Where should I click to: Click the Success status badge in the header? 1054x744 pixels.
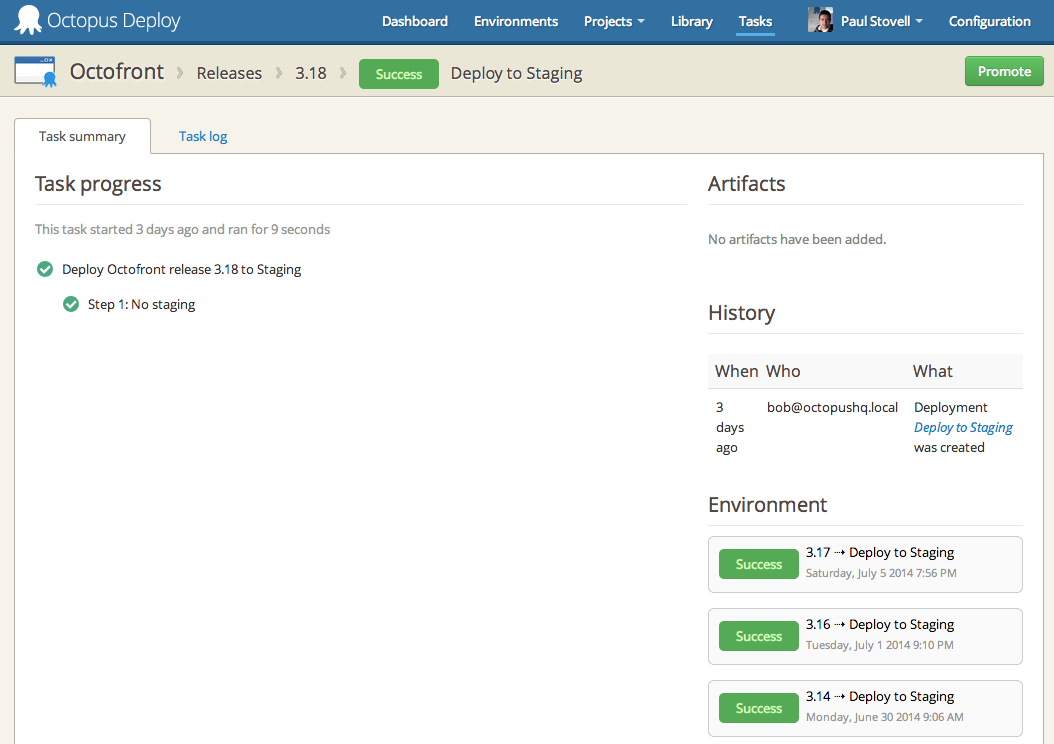(398, 73)
